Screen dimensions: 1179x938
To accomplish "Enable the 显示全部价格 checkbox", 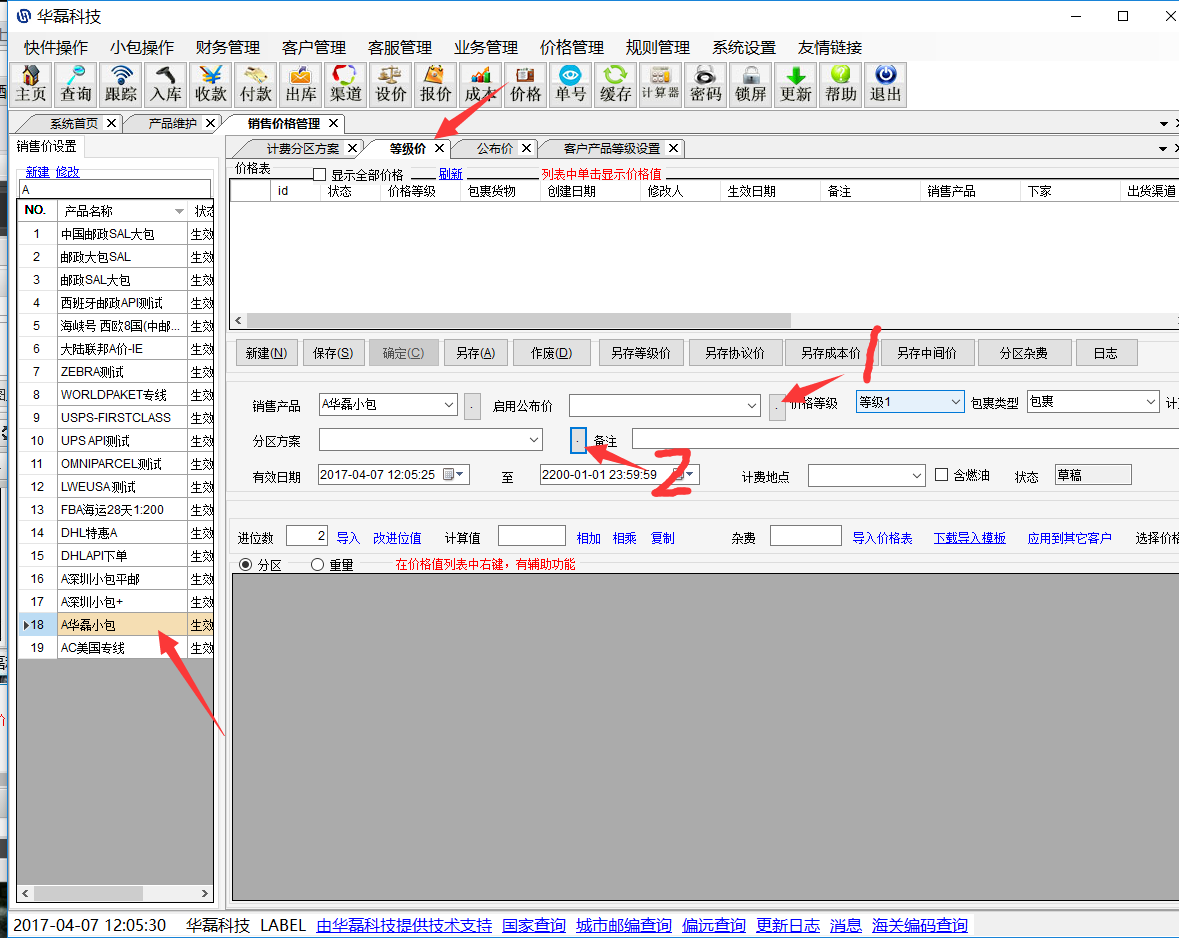I will point(320,175).
